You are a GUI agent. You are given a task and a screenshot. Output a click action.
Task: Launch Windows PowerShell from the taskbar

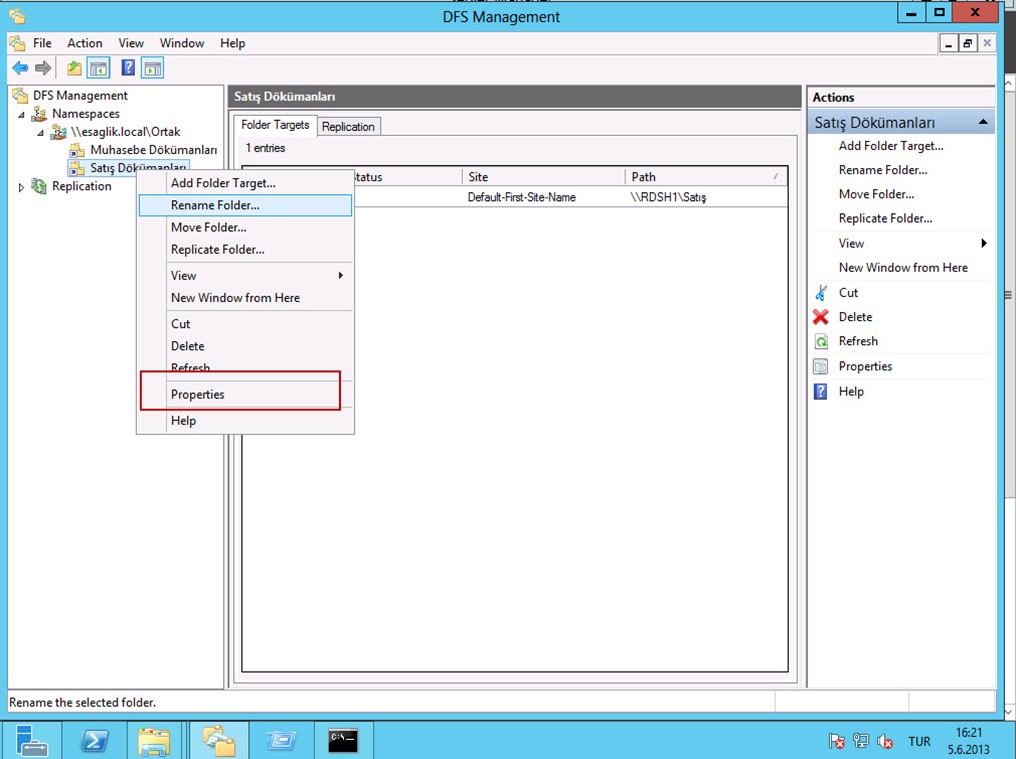click(94, 740)
